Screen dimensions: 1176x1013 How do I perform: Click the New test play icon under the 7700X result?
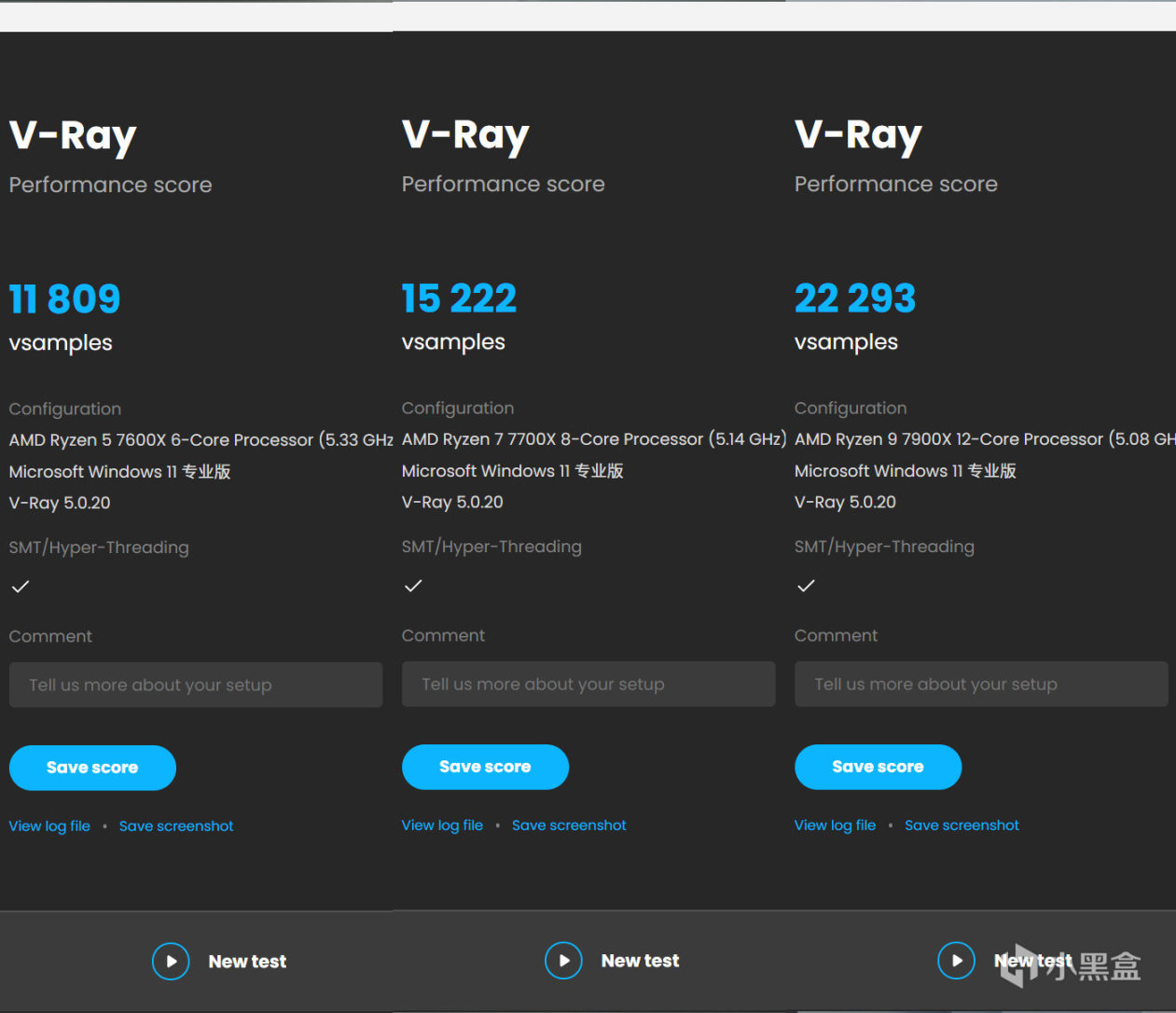tap(563, 960)
